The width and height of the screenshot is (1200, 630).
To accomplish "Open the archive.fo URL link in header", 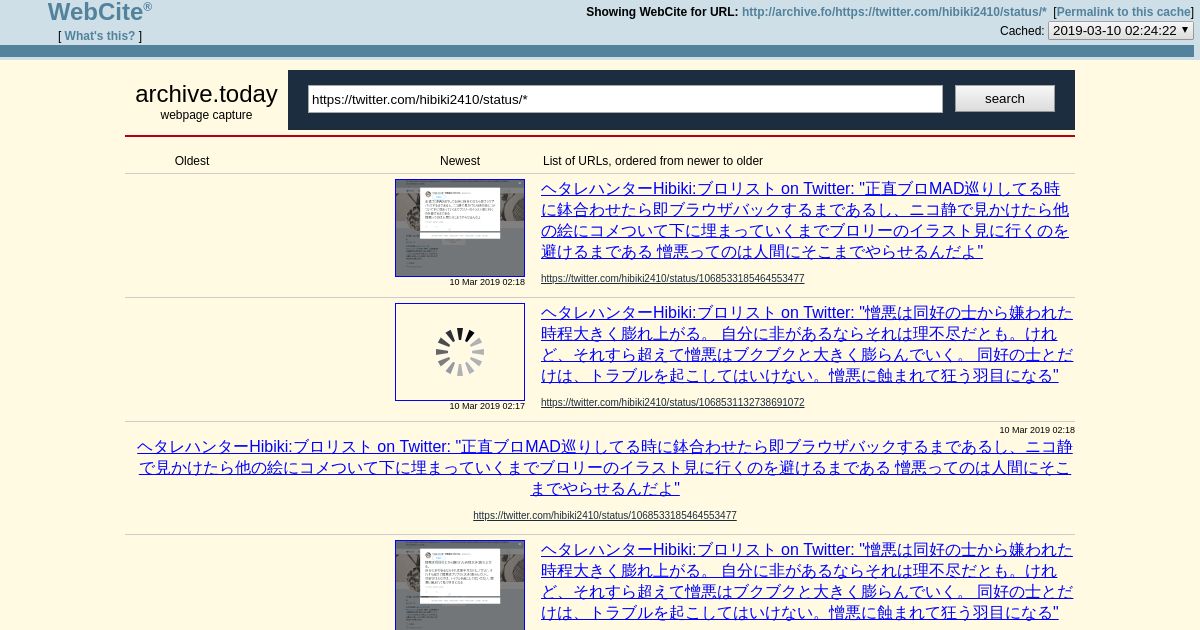I will coord(894,12).
